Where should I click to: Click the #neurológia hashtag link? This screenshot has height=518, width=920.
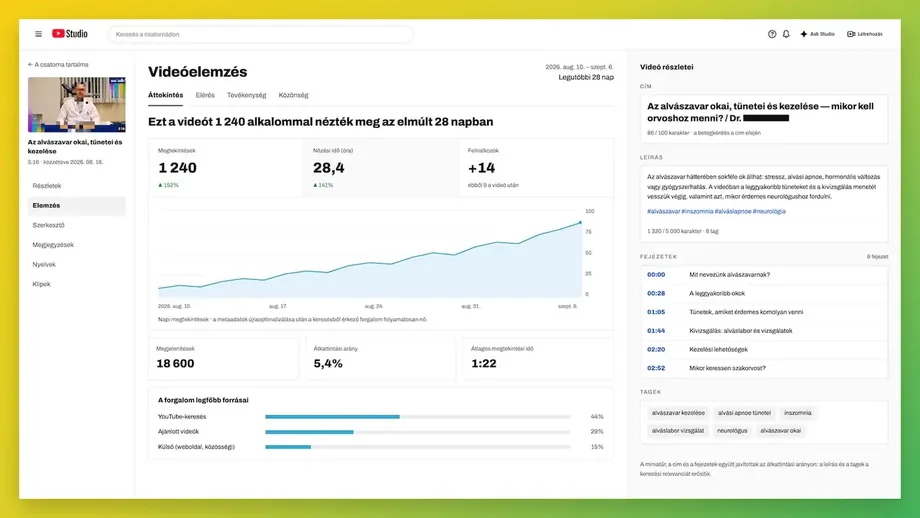[769, 211]
